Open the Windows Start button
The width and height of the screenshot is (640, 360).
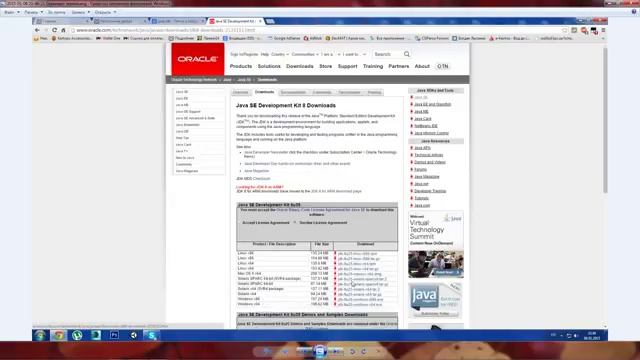click(x=40, y=336)
